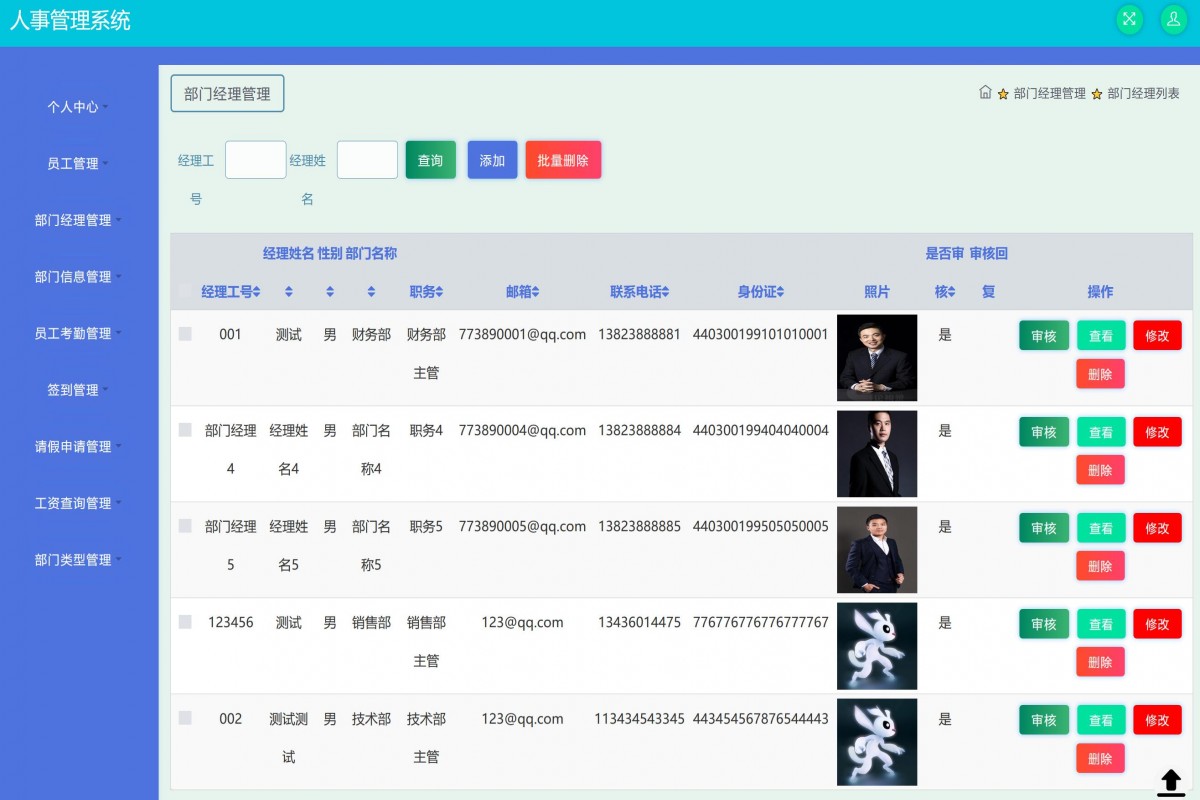1200x800 pixels.
Task: Click the 添加 button to add a manager
Action: click(491, 159)
